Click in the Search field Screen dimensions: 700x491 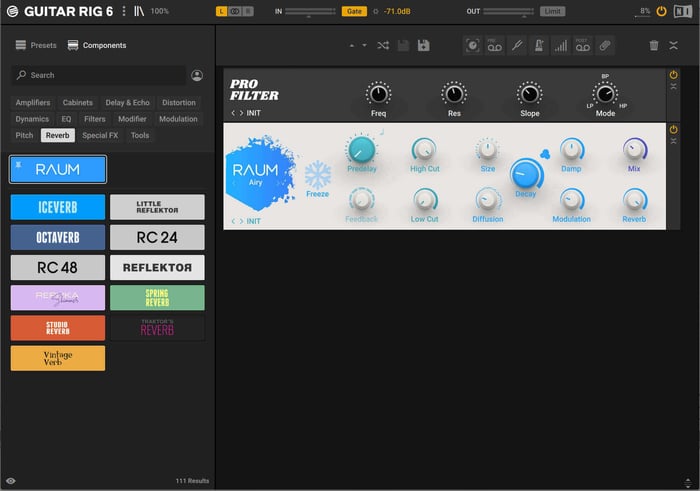click(x=98, y=75)
